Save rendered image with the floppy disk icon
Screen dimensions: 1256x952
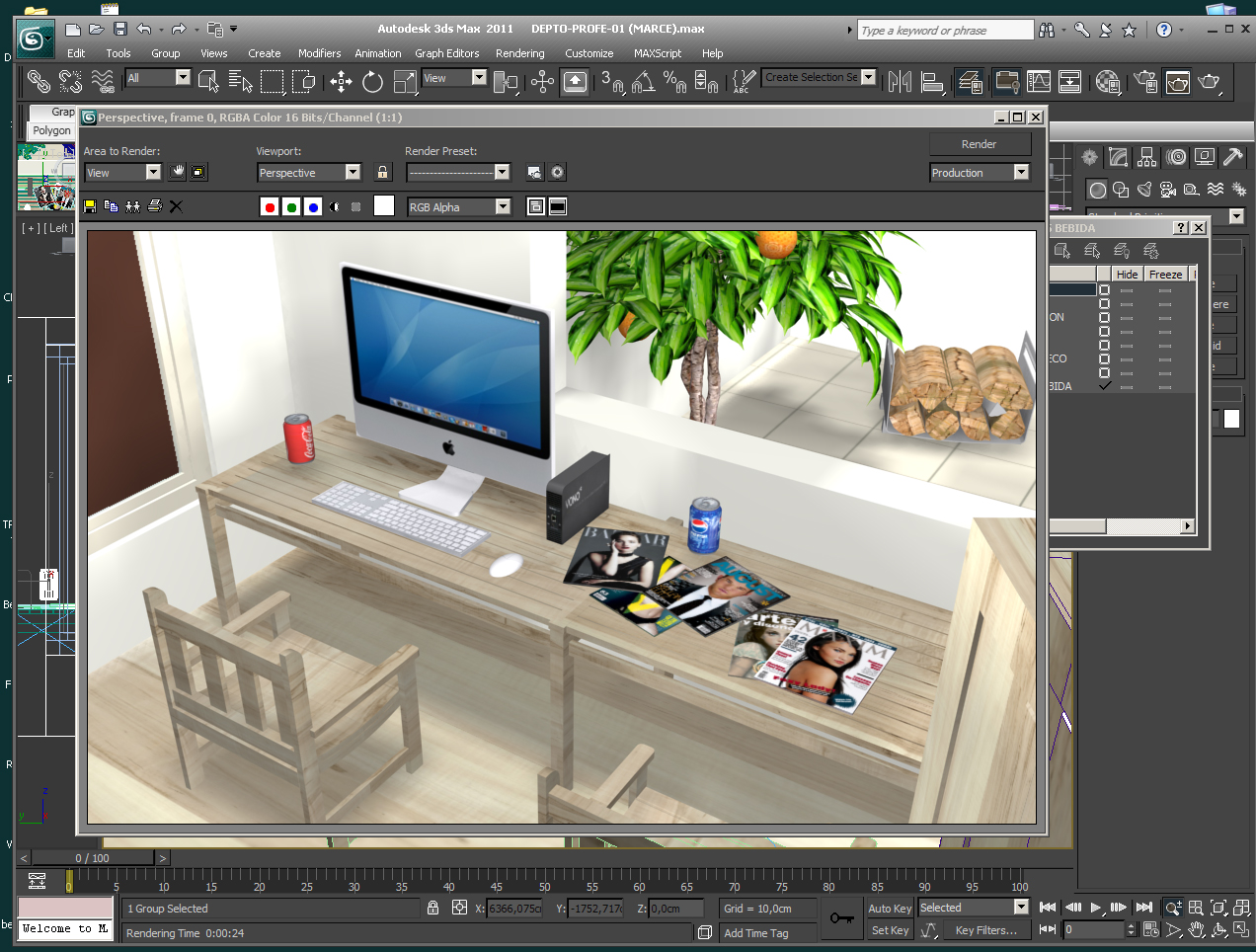(90, 206)
